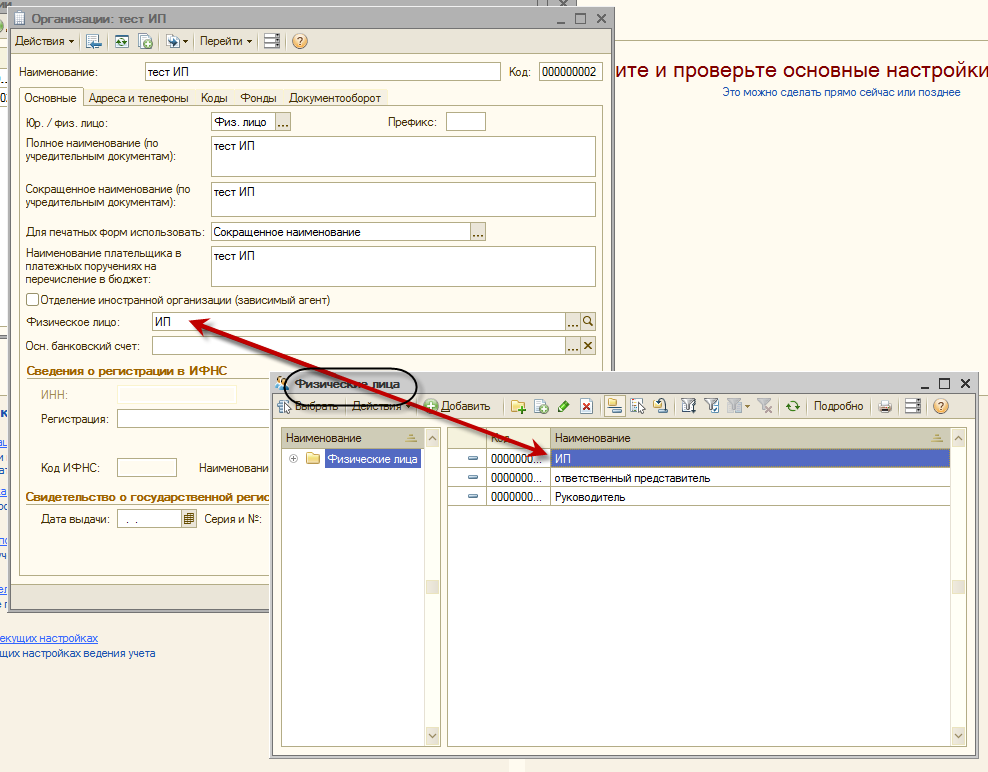Open the Перейти dropdown menu
The width and height of the screenshot is (988, 772).
[x=225, y=41]
